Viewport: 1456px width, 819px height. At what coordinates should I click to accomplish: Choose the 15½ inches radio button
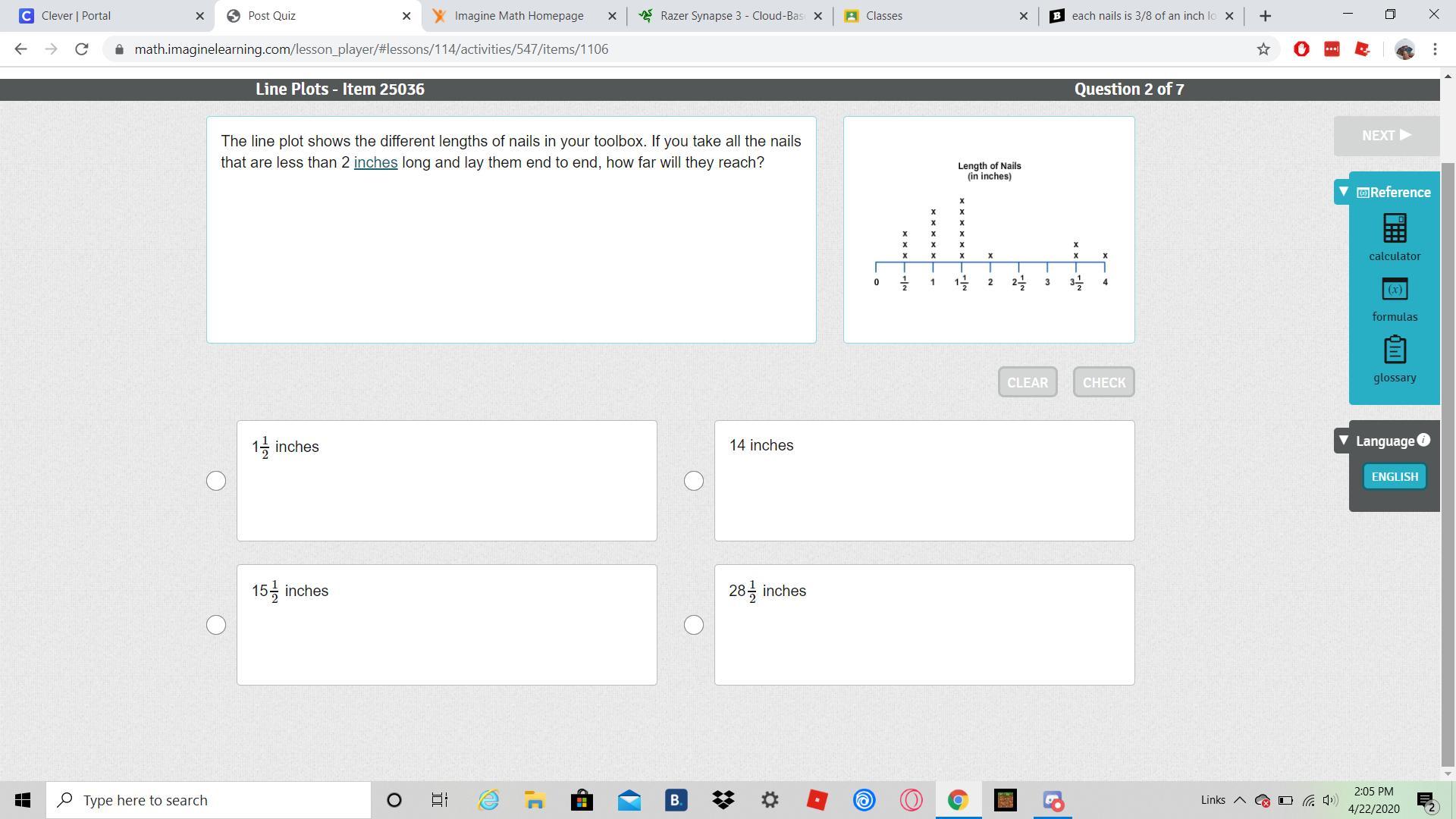tap(216, 625)
